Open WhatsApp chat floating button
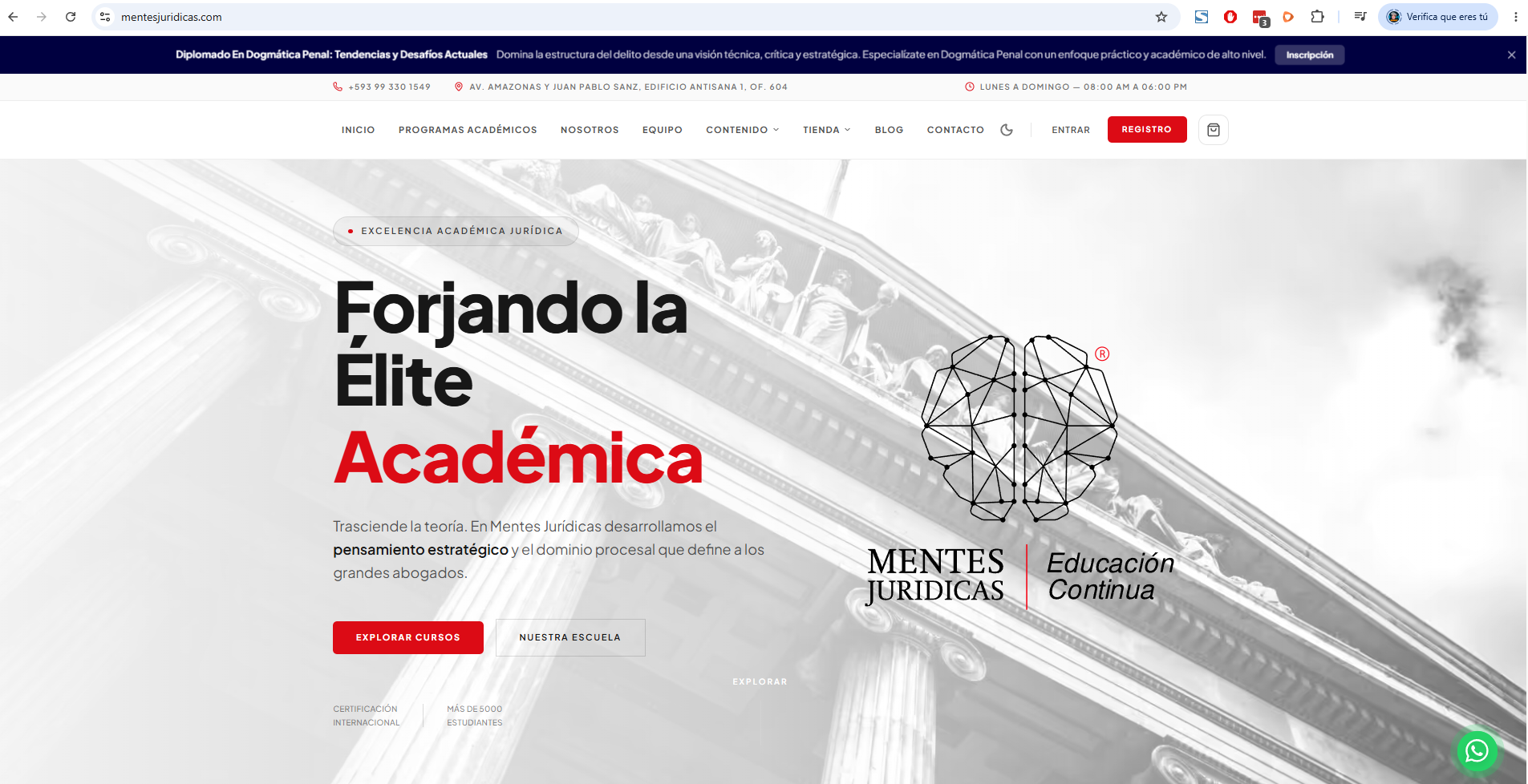Viewport: 1528px width, 784px height. click(x=1477, y=750)
